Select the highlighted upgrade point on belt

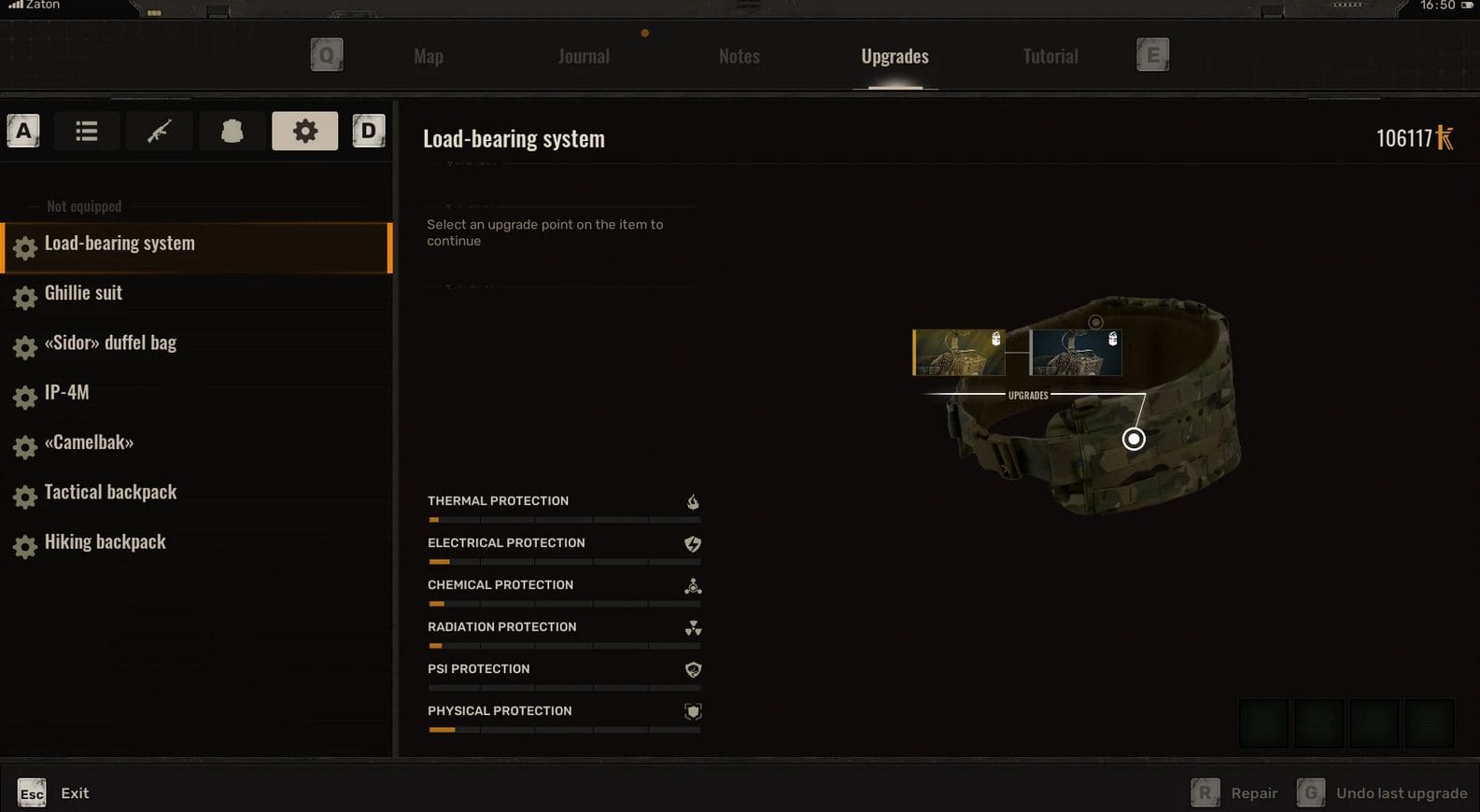1133,439
